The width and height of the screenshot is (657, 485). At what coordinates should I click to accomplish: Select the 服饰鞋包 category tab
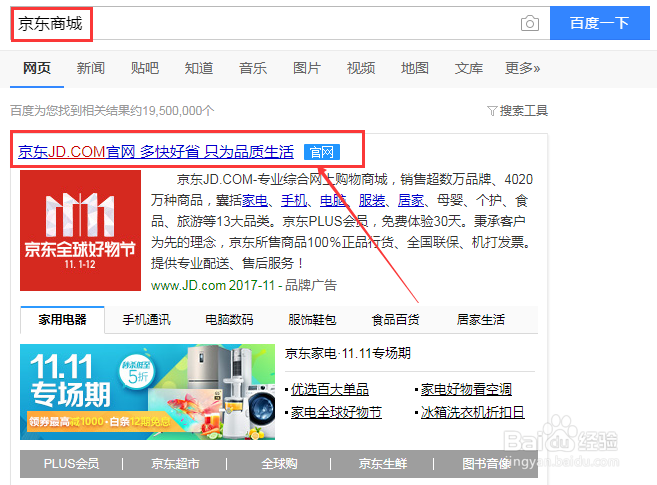coord(312,320)
